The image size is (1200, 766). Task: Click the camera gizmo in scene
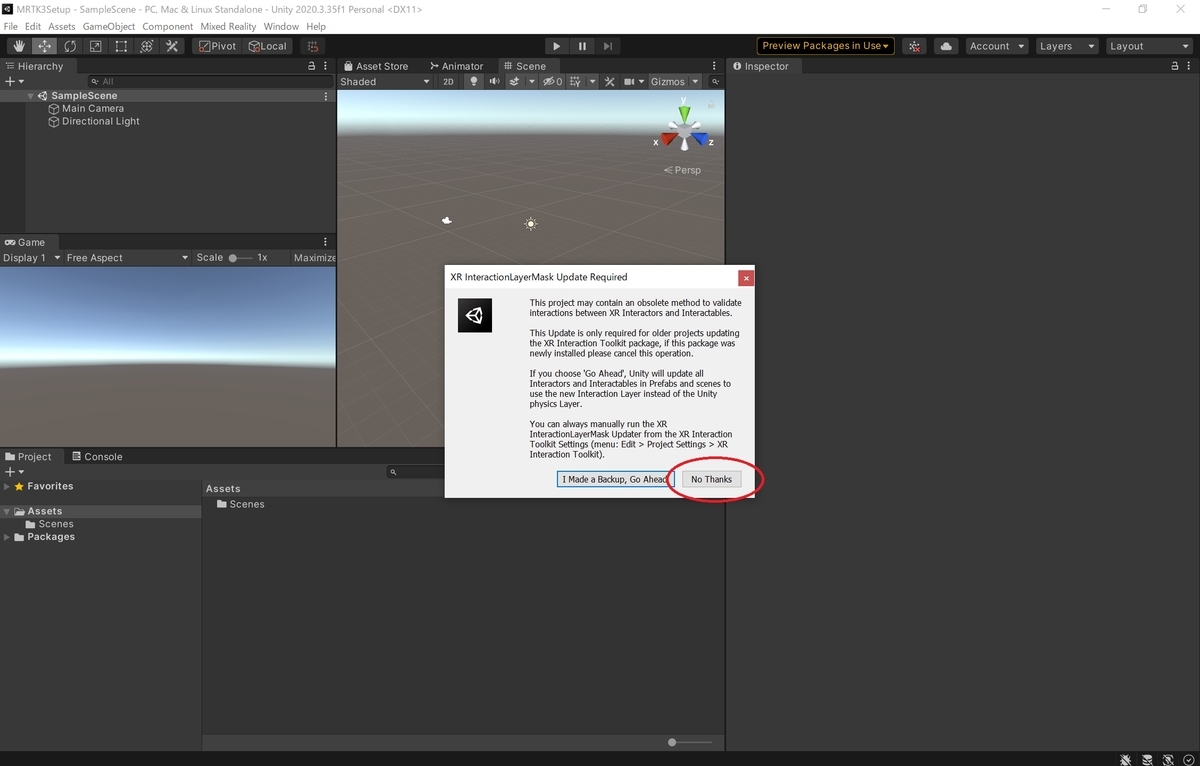(447, 220)
